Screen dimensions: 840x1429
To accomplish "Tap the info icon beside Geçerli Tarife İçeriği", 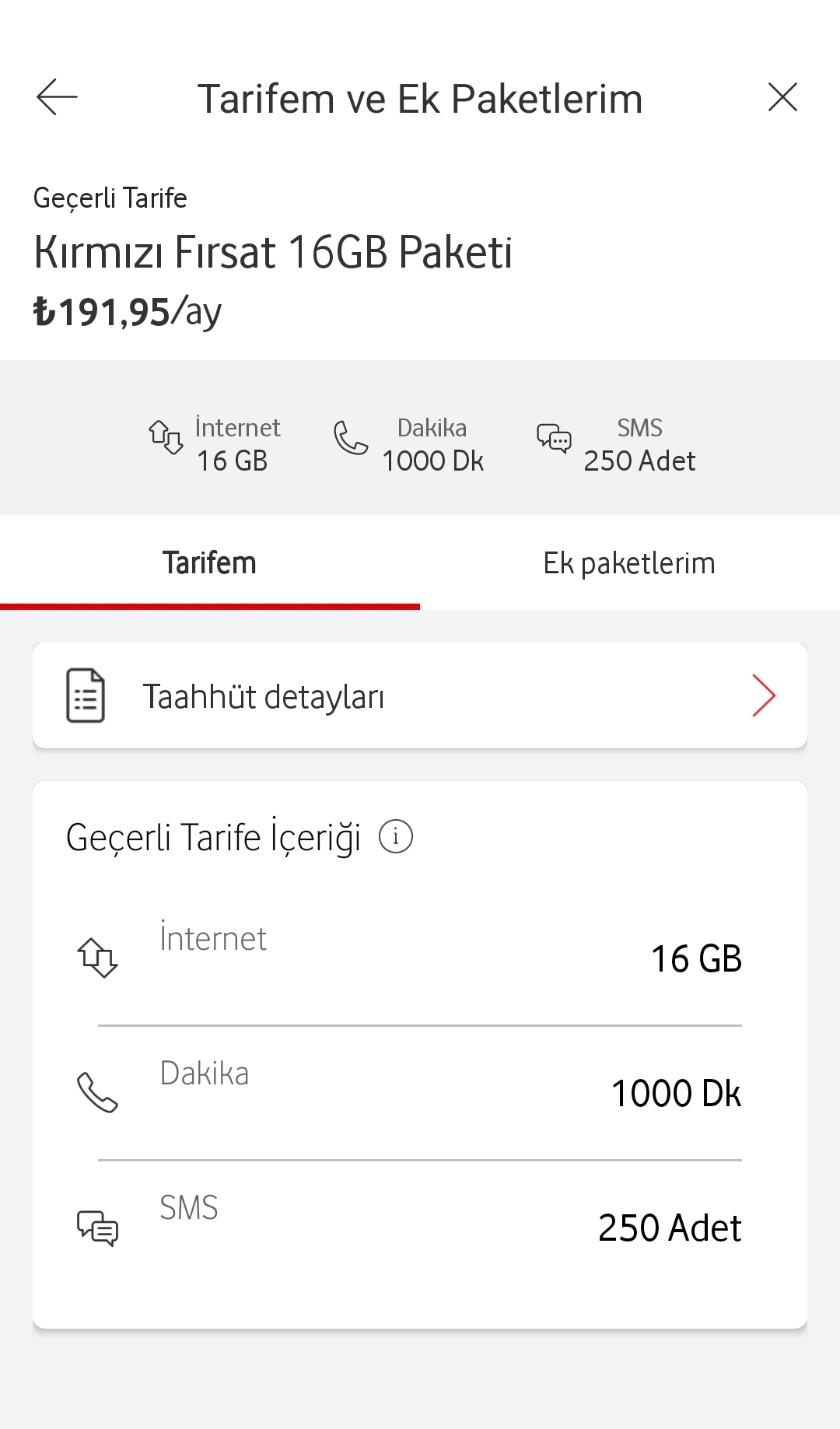I will tap(396, 837).
